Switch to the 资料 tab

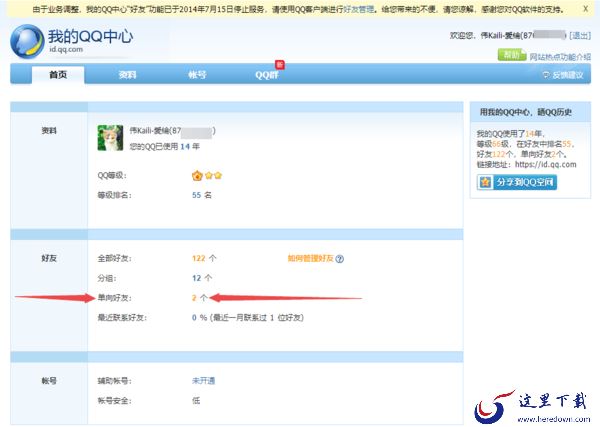(x=127, y=75)
